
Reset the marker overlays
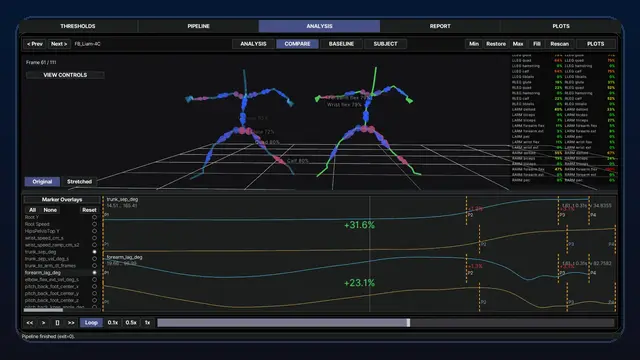click(89, 210)
